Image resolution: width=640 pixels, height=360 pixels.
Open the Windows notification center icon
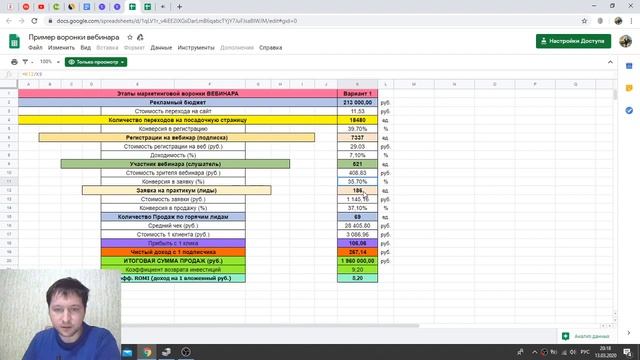point(627,352)
